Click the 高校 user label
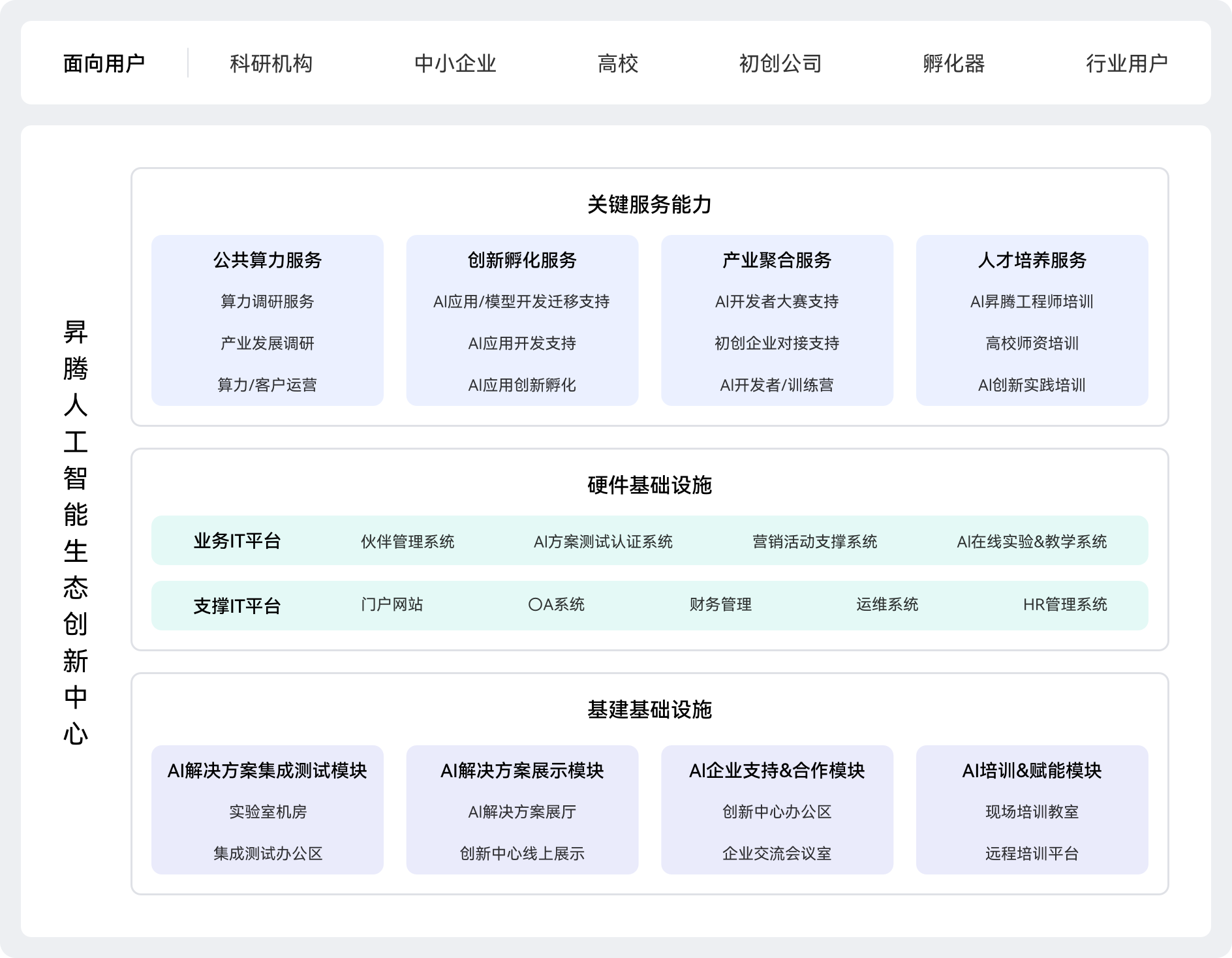 618,63
